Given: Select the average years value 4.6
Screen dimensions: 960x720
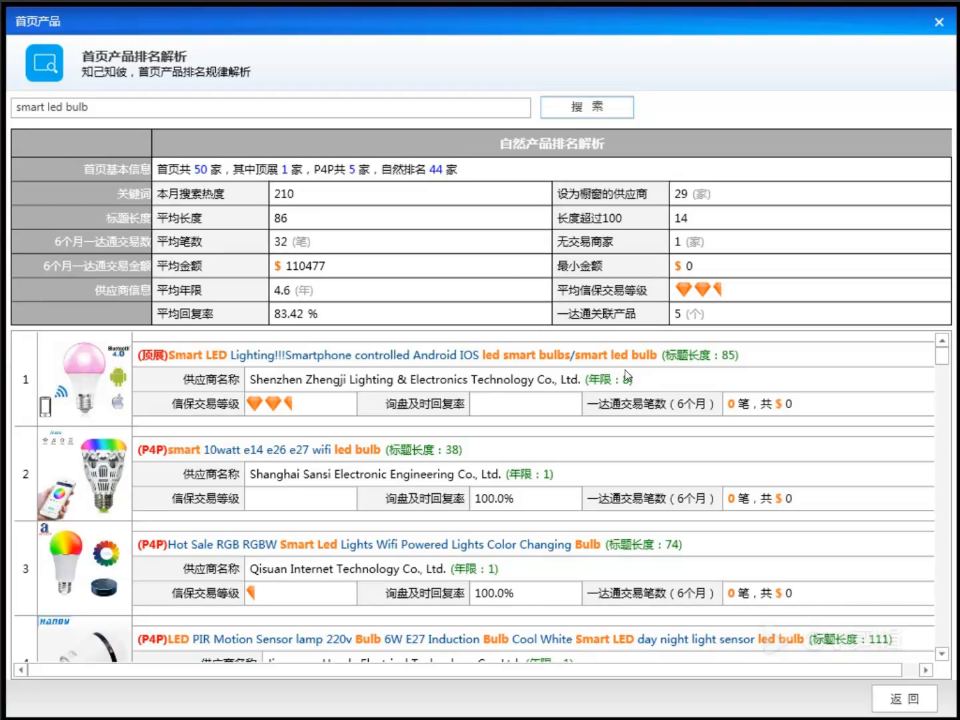Looking at the screenshot, I should coord(282,290).
